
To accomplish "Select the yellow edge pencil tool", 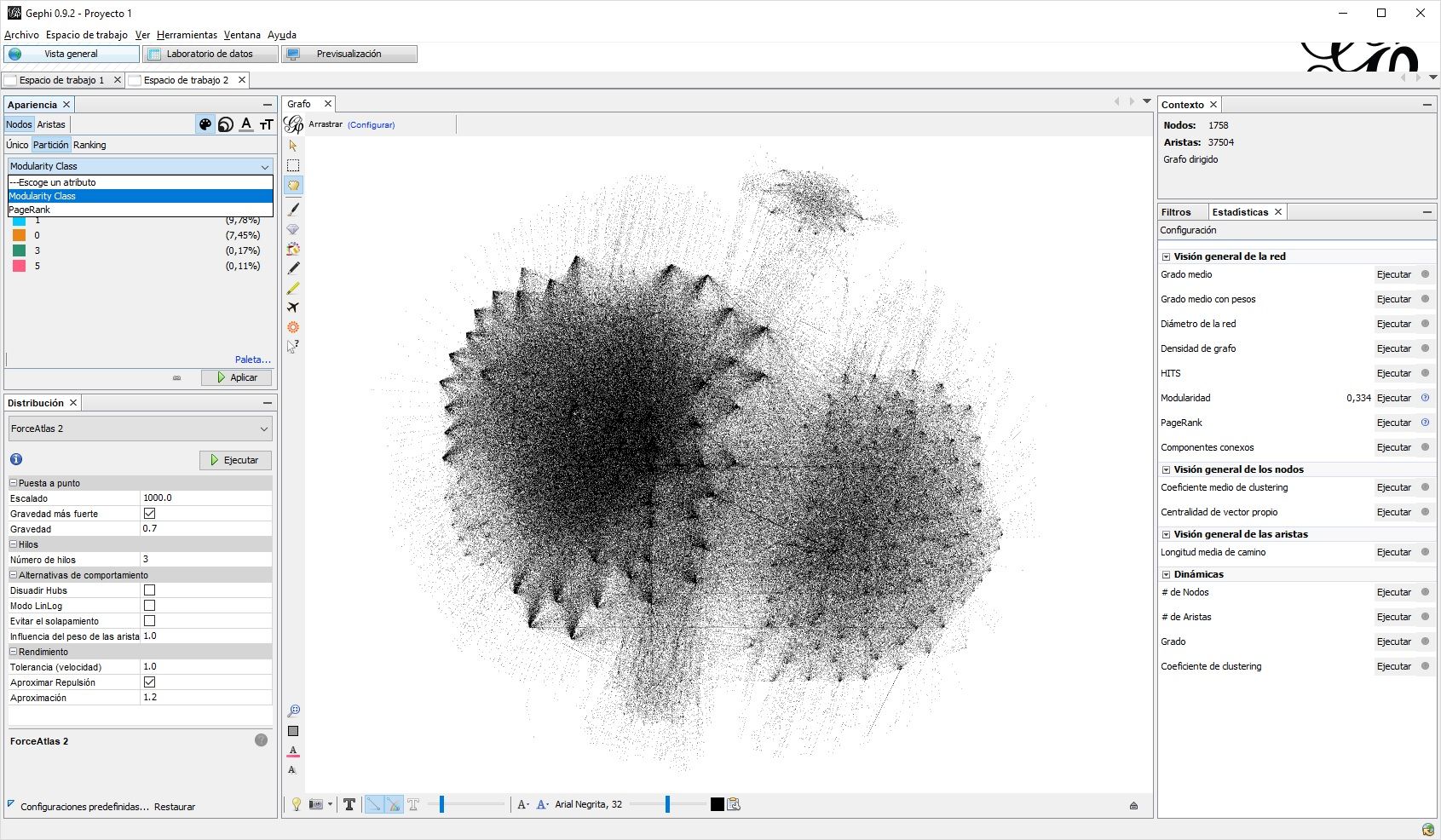I will [293, 288].
